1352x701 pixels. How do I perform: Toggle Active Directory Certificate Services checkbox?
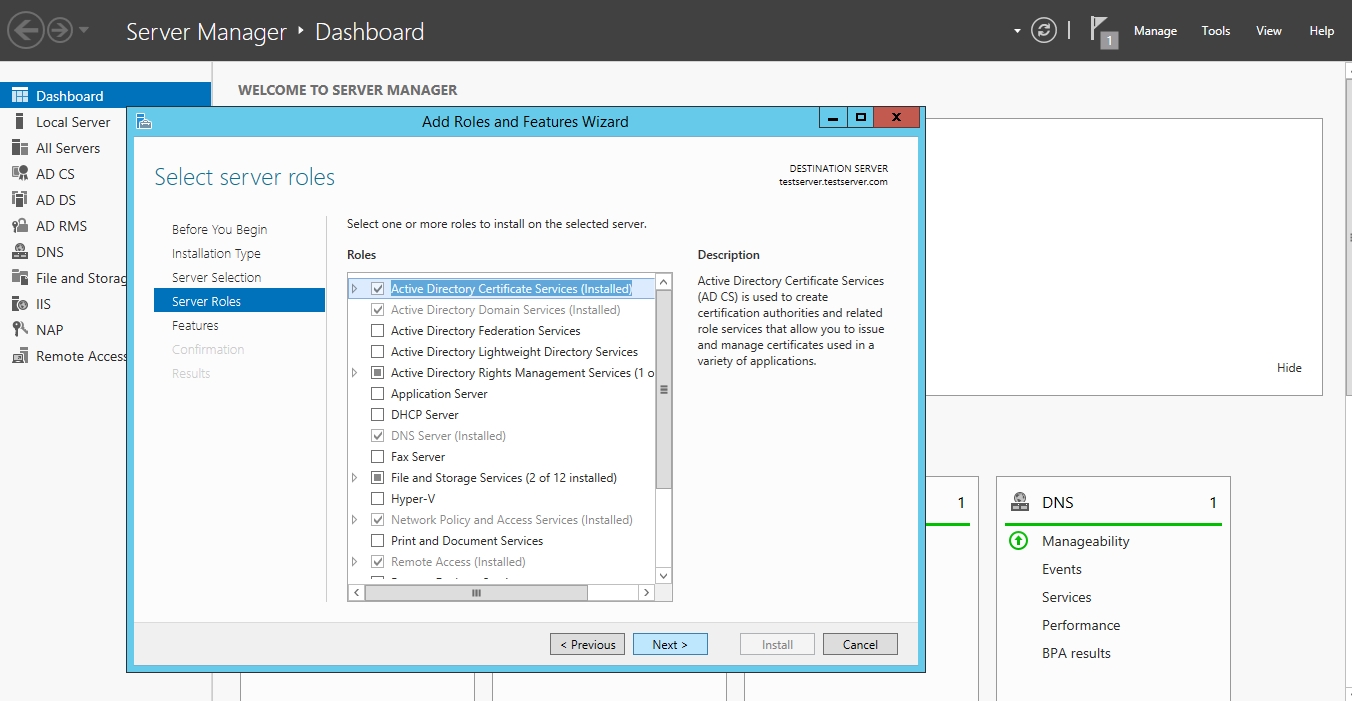377,288
